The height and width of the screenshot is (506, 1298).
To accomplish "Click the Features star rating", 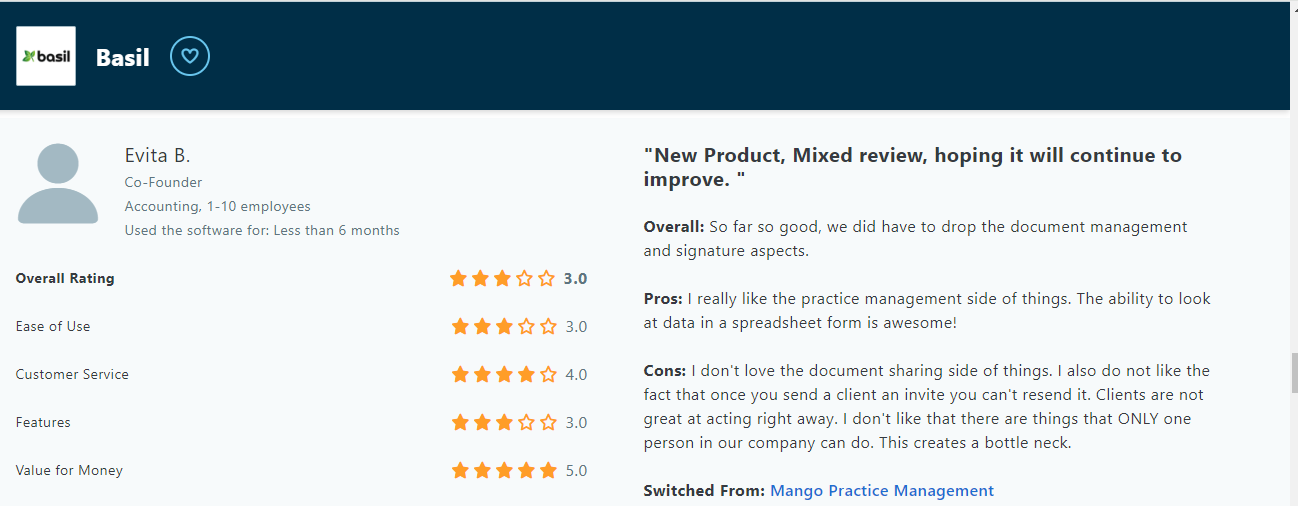I will [x=503, y=423].
